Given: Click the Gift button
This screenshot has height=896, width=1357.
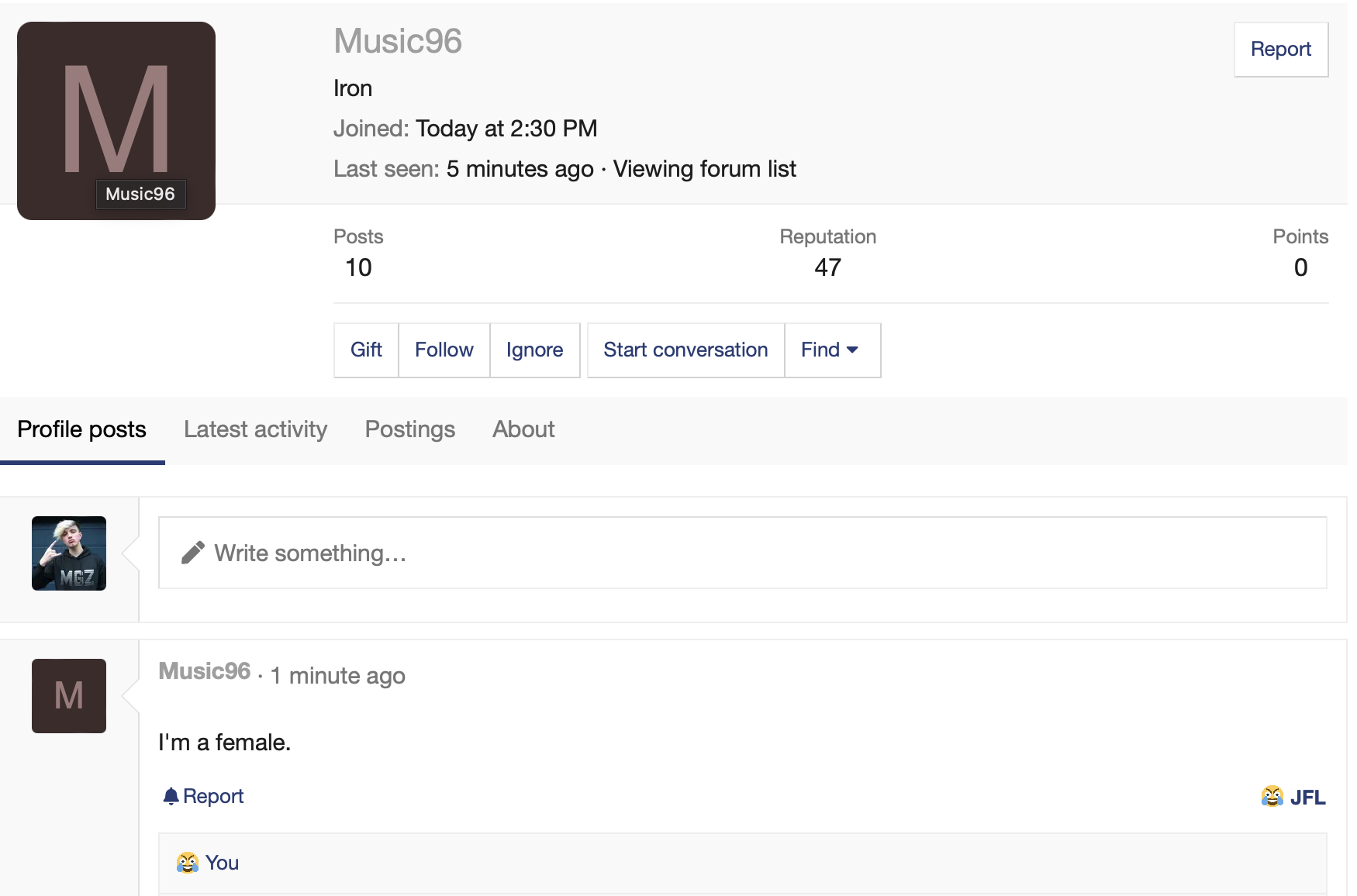Looking at the screenshot, I should [x=365, y=350].
